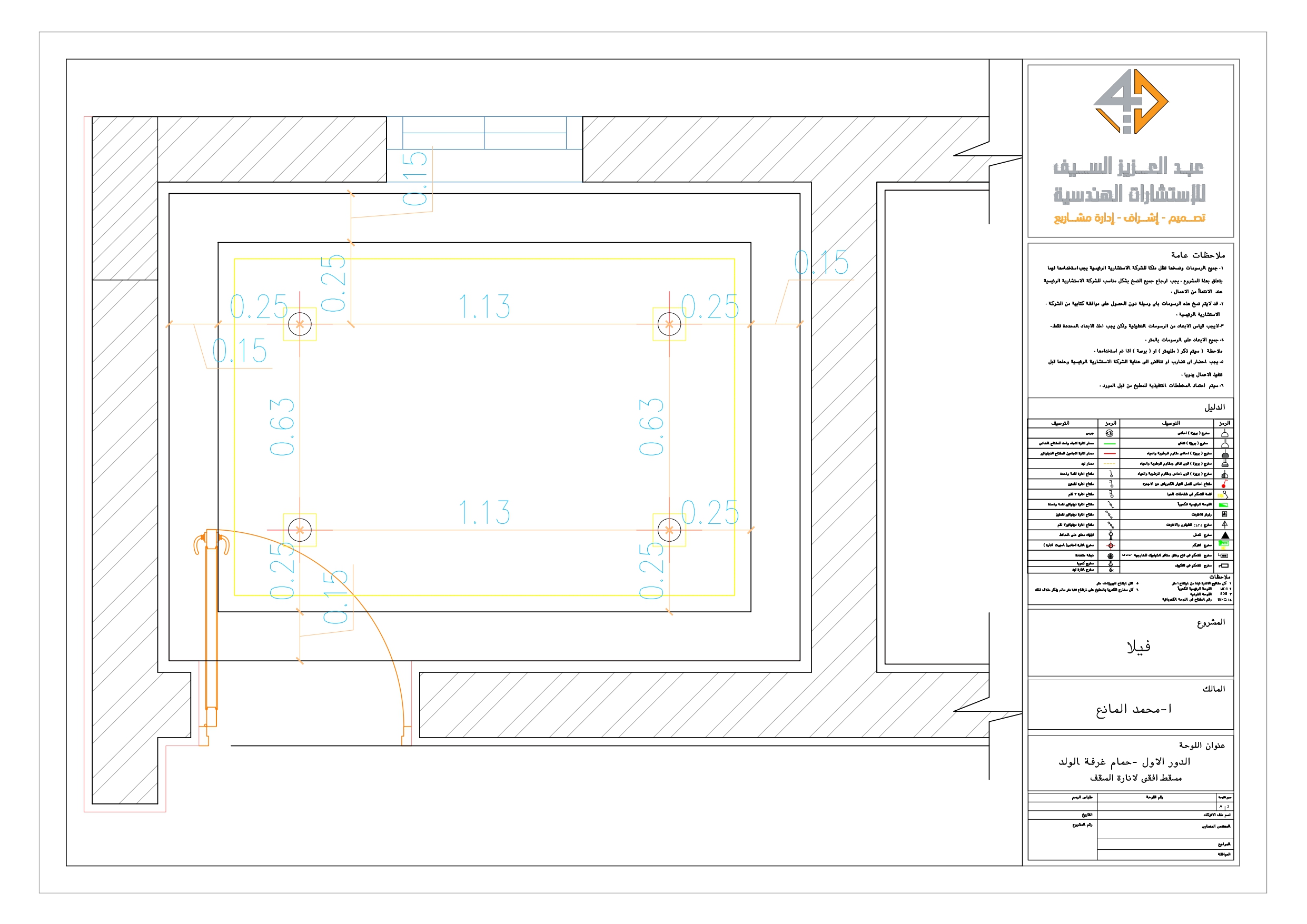Screen dimensions: 1307x924
Task: Click the top-right ceiling light fixture symbol
Action: [669, 324]
